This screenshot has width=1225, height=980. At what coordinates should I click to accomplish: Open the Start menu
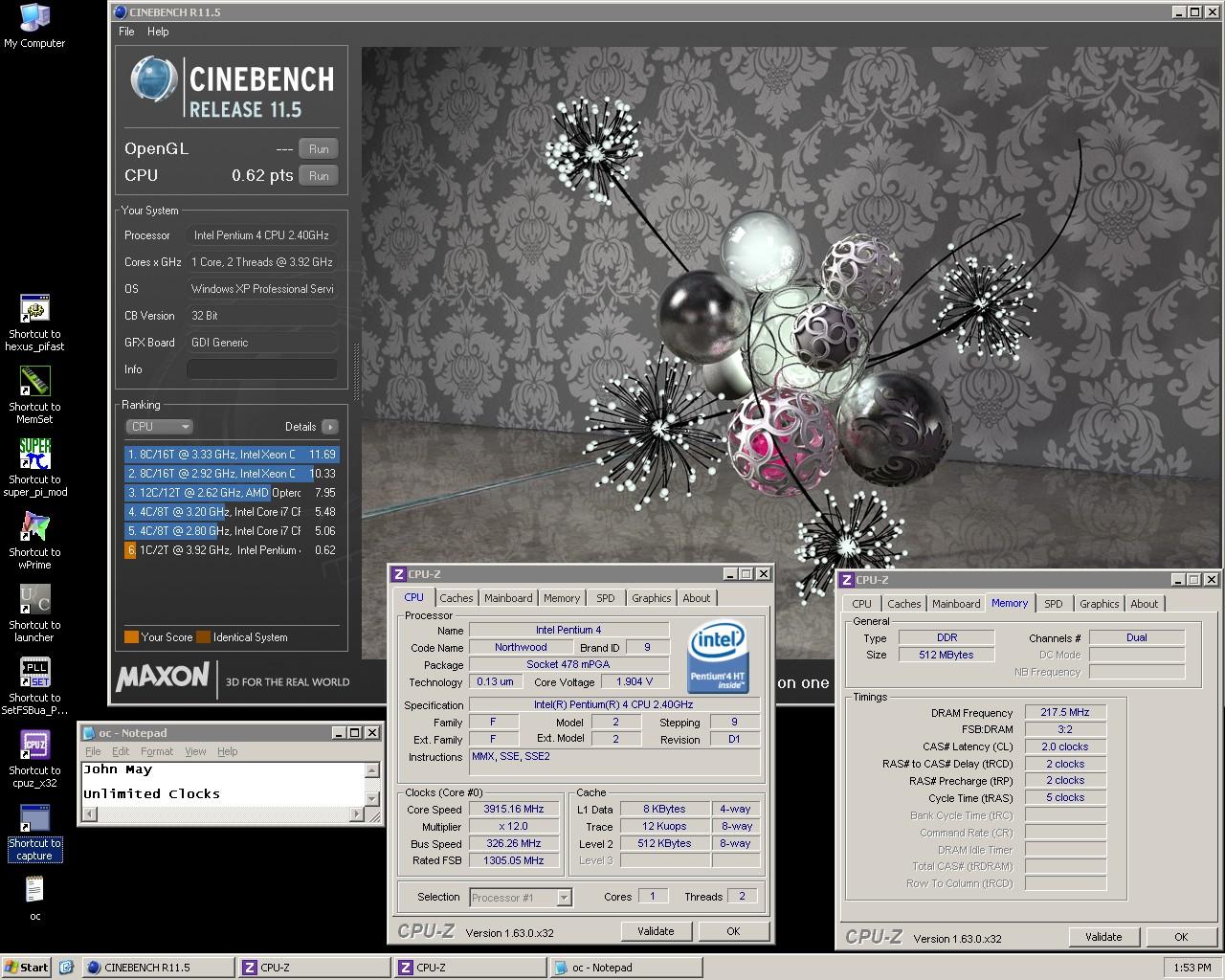[26, 968]
